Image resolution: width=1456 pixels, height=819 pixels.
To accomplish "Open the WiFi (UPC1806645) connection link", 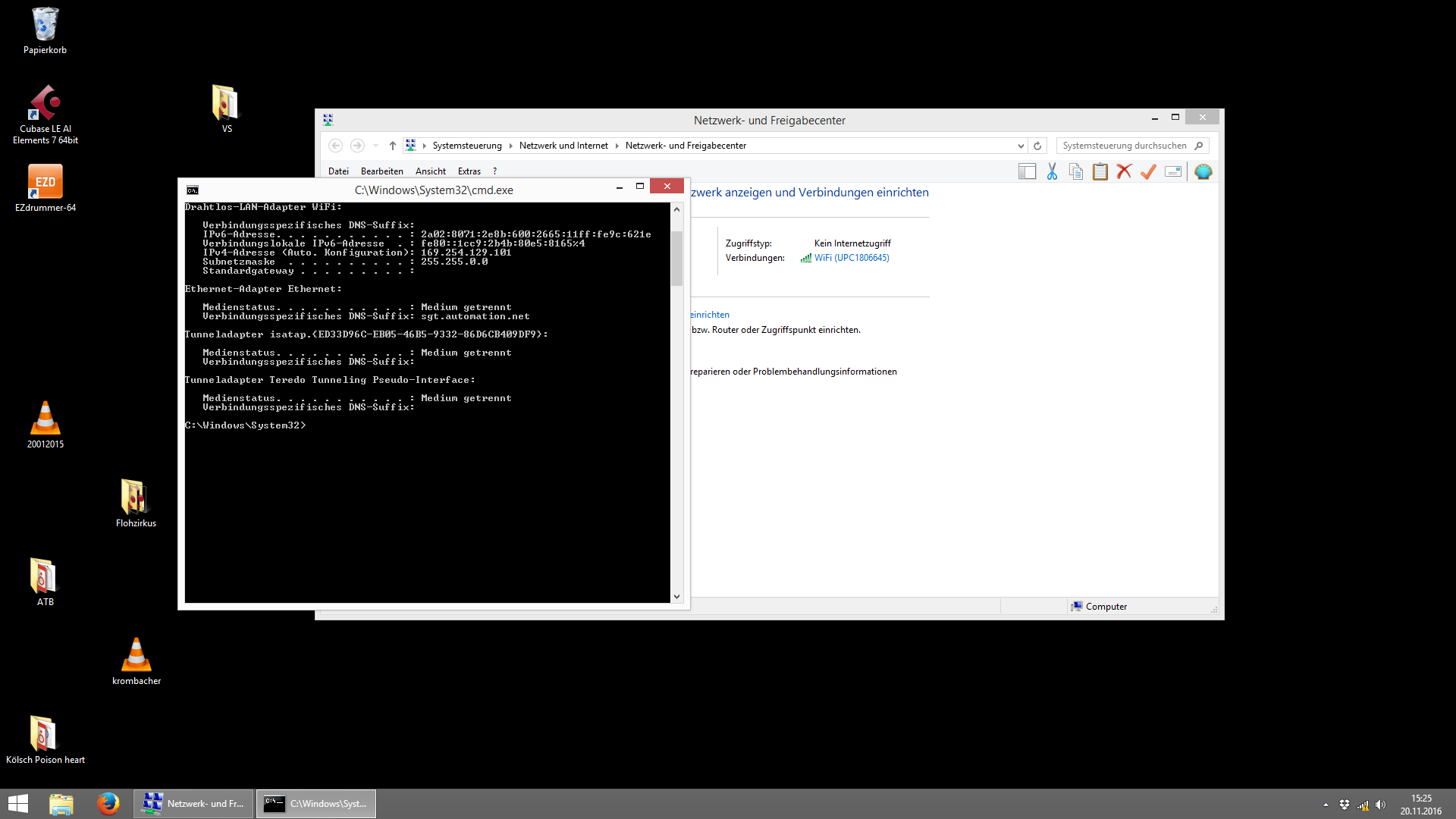I will coord(851,258).
